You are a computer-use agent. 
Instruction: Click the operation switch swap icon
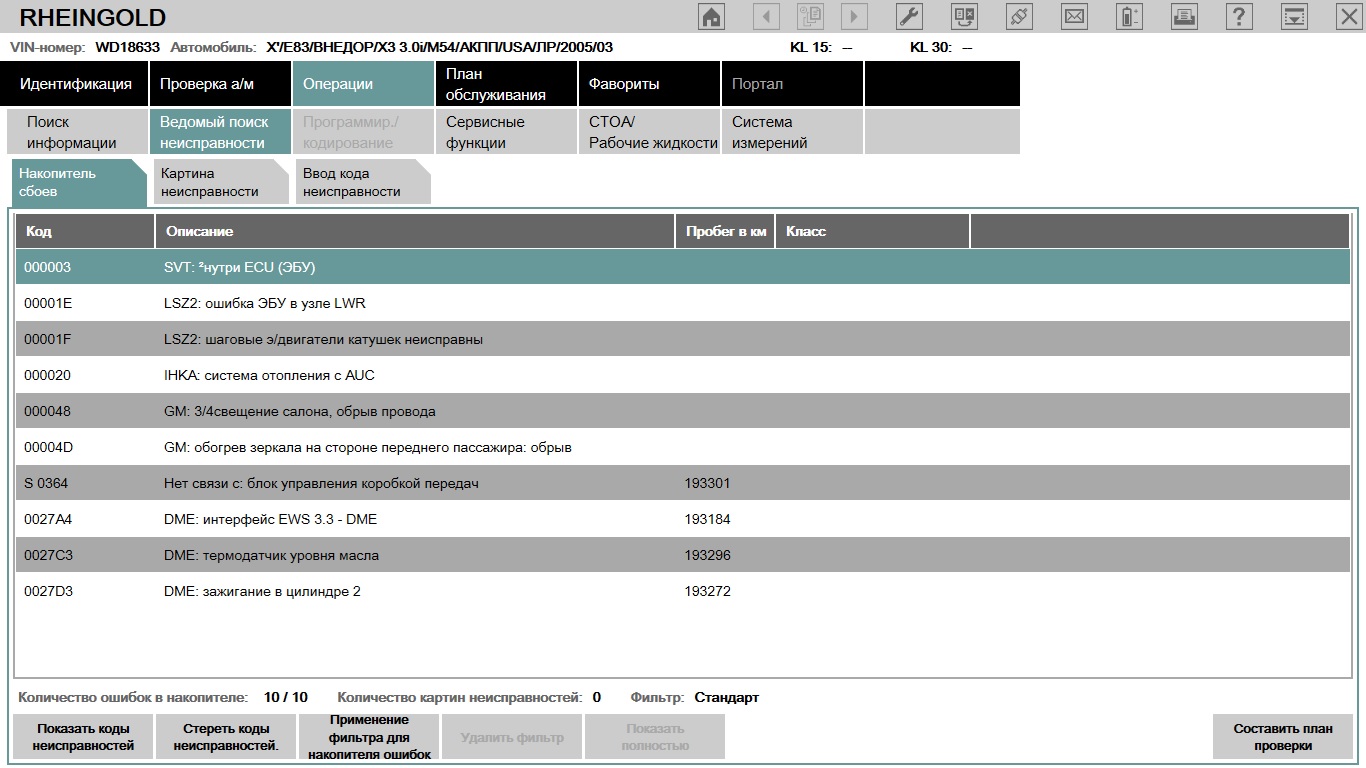(x=964, y=16)
